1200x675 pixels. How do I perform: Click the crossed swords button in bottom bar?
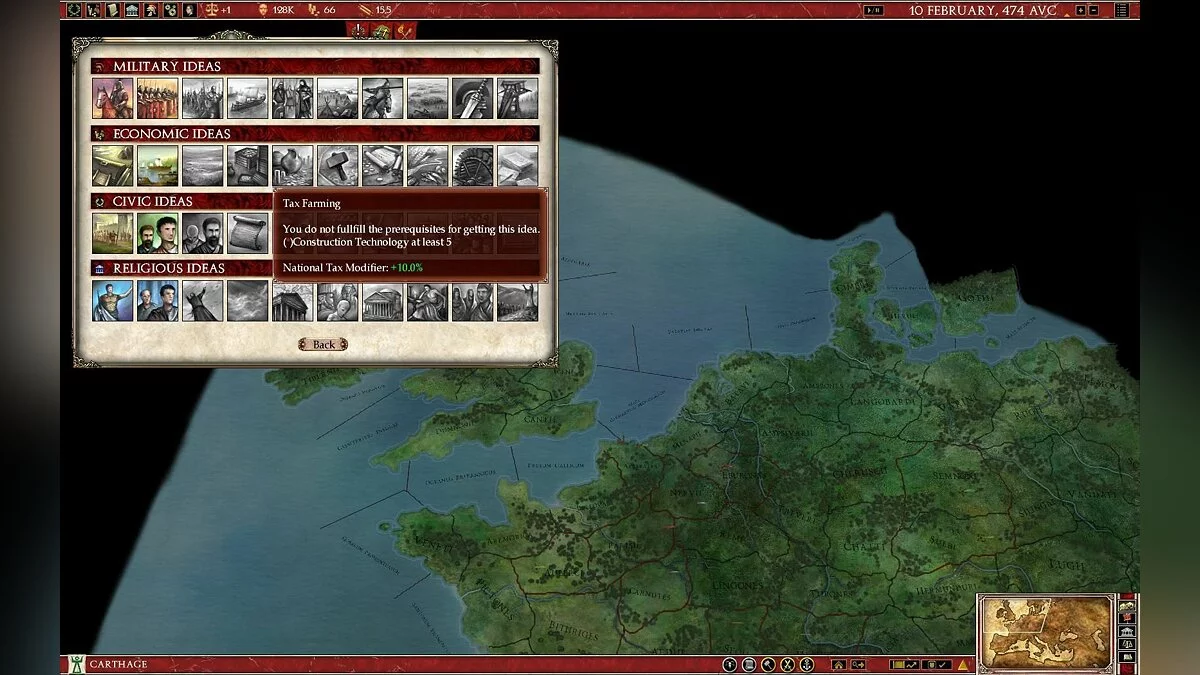click(x=788, y=664)
